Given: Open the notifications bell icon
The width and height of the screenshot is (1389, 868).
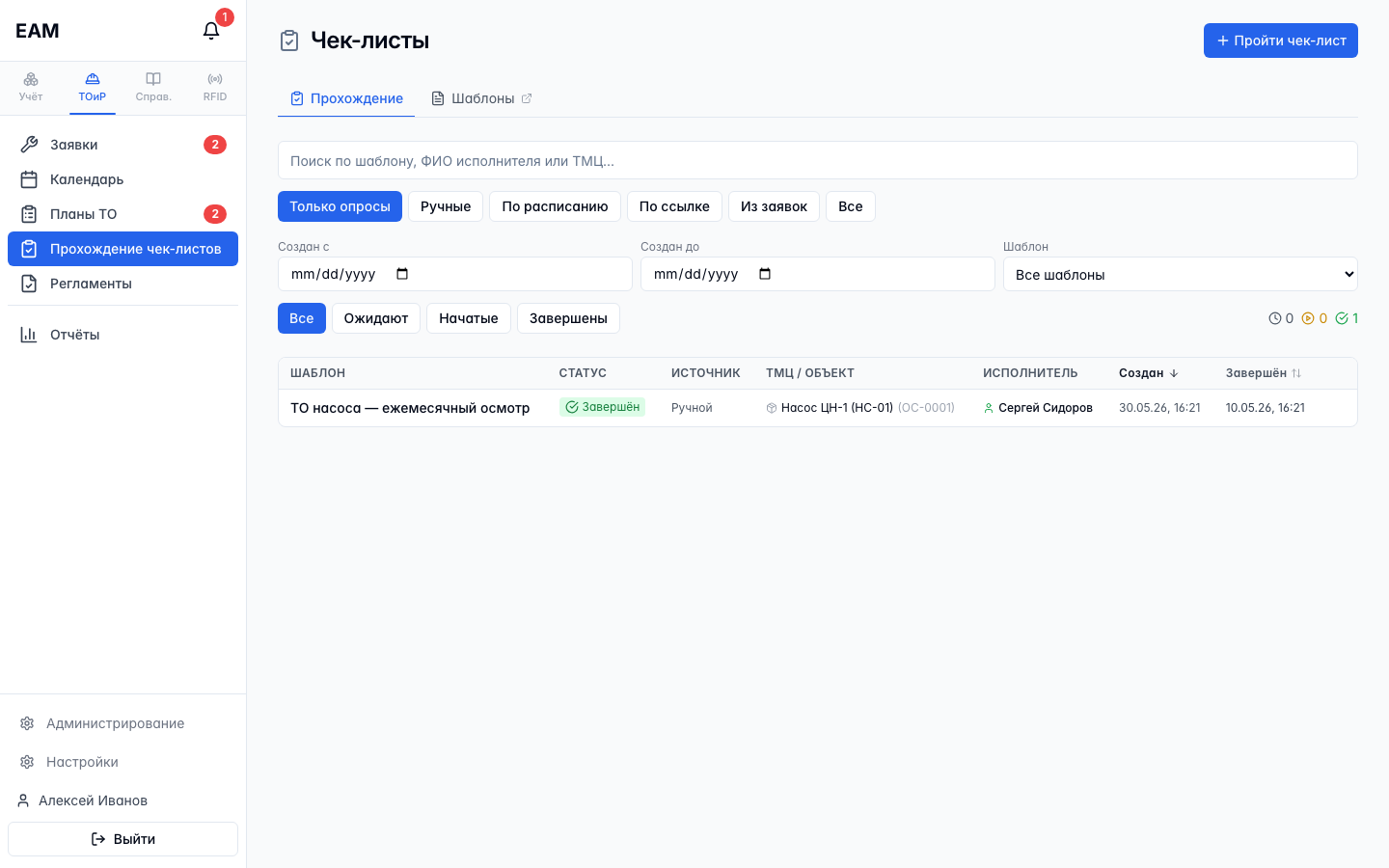Looking at the screenshot, I should pyautogui.click(x=211, y=31).
